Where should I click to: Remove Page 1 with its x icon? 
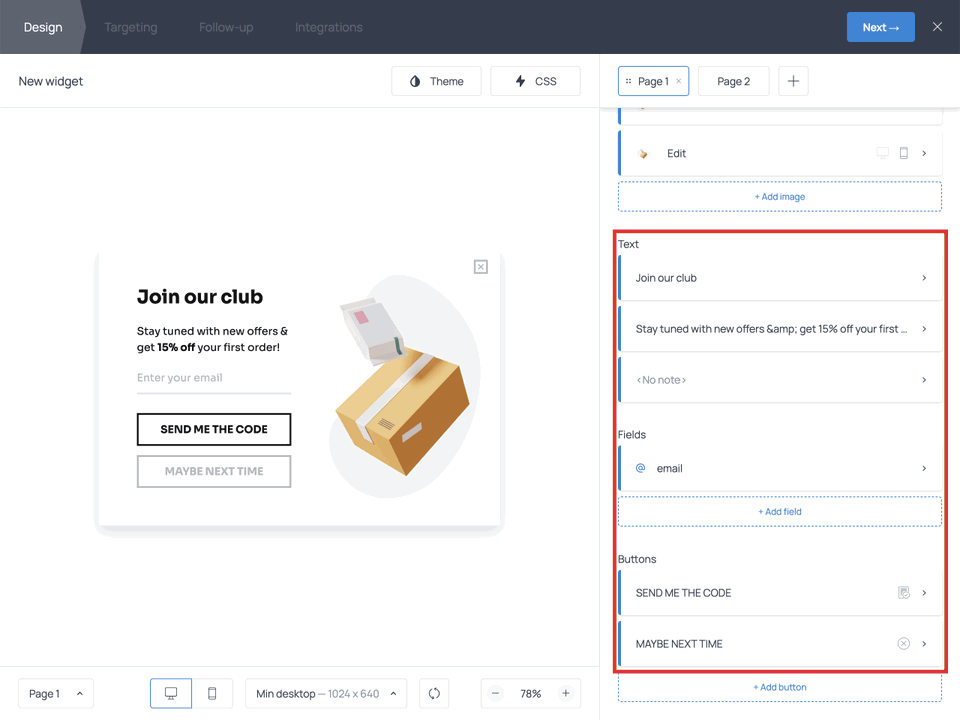pos(677,81)
